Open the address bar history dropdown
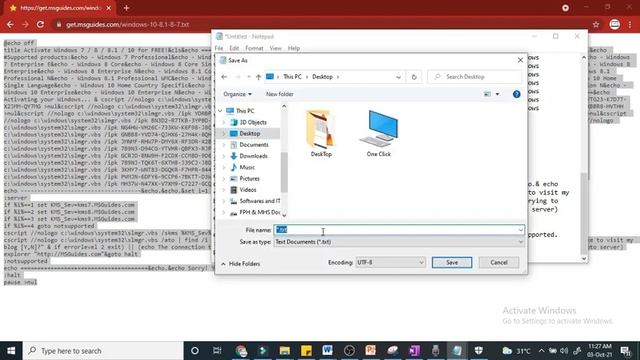This screenshot has width=640, height=360. 398,77
